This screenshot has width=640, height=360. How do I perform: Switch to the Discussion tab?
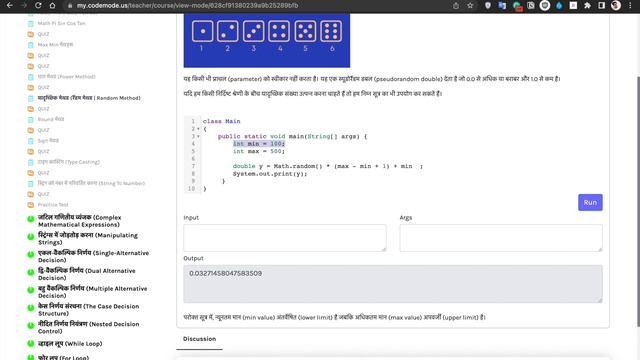(x=199, y=339)
